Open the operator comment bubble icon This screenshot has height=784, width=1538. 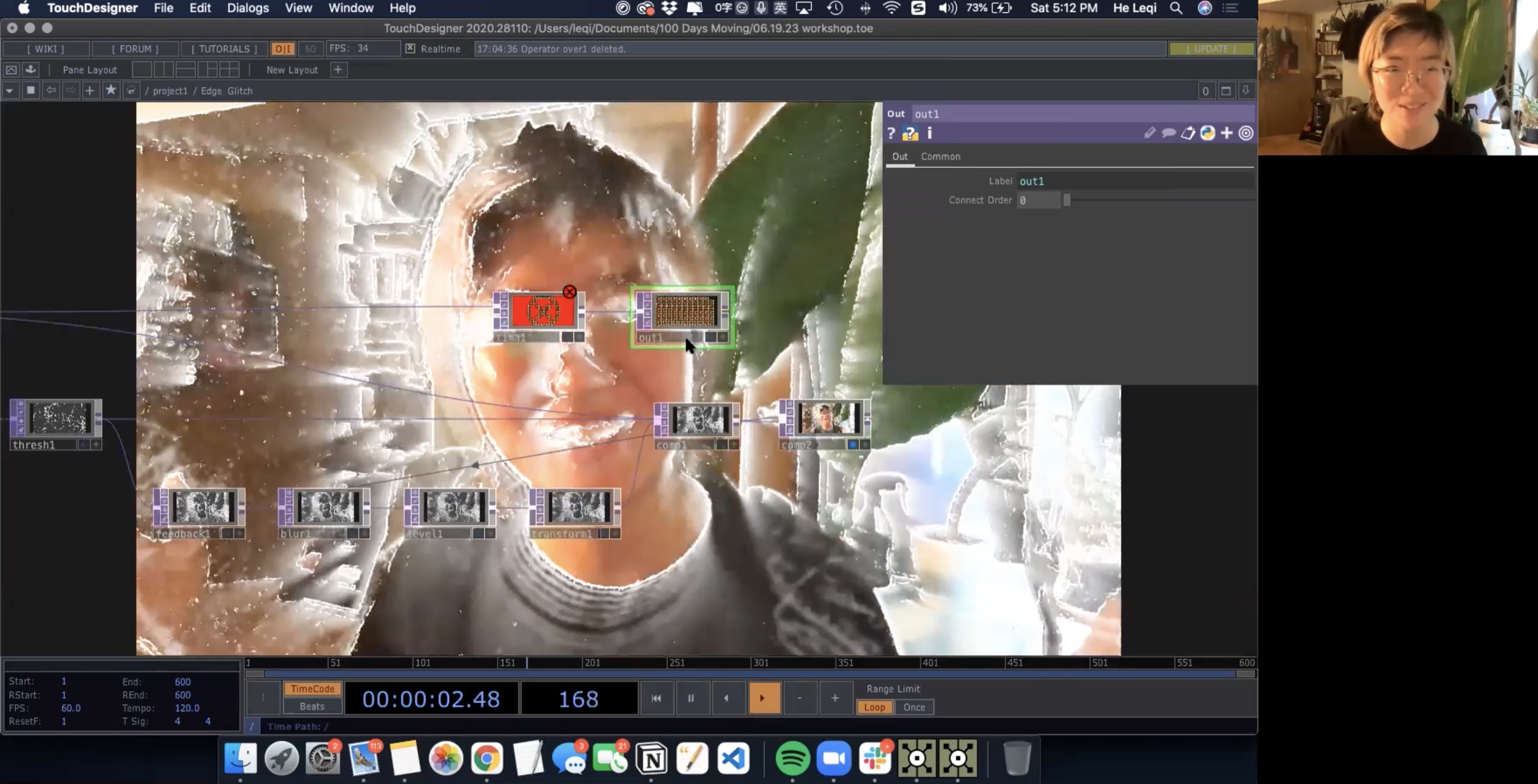click(1168, 133)
